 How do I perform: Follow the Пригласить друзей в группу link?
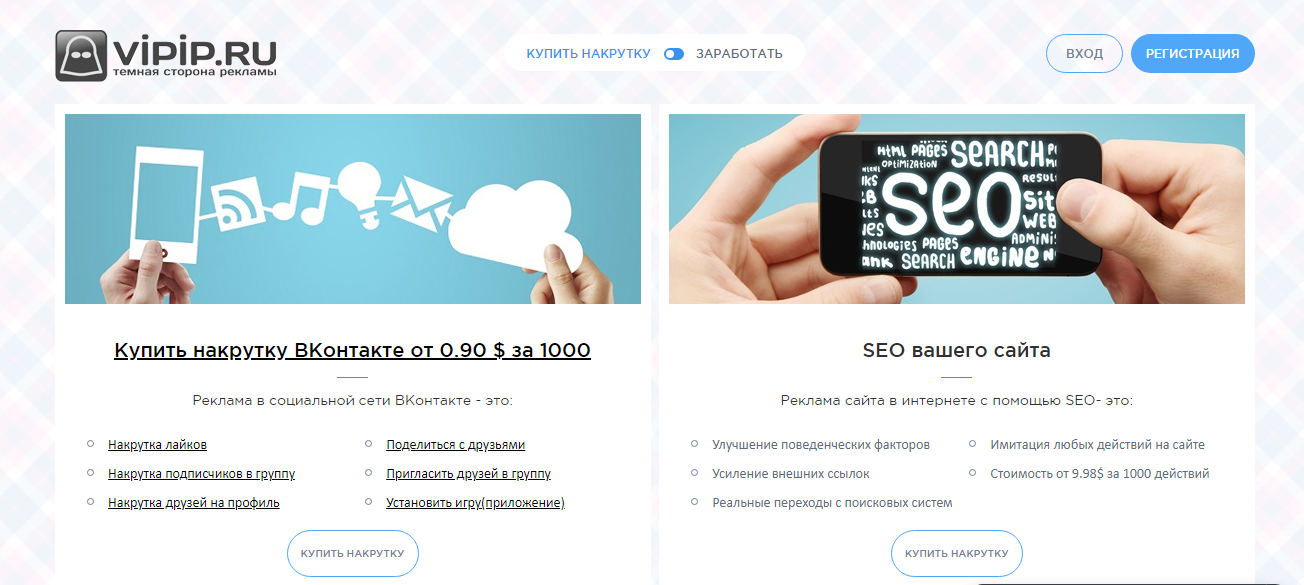coord(469,474)
